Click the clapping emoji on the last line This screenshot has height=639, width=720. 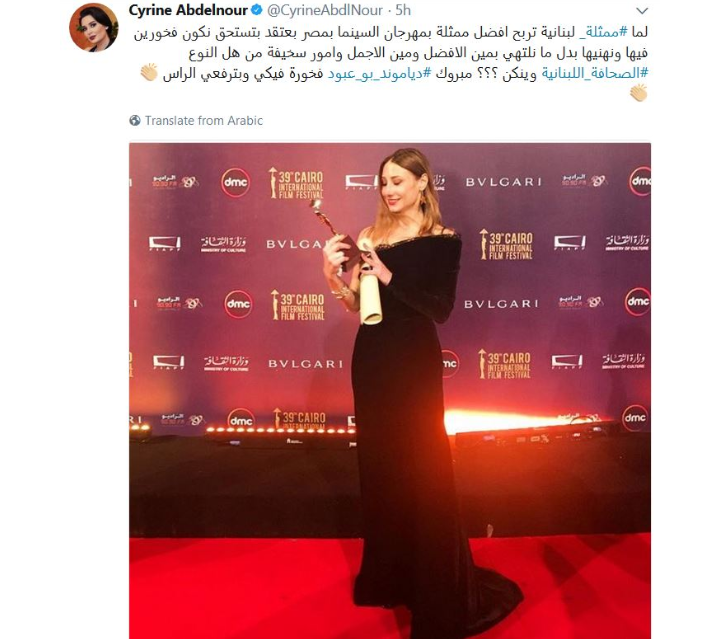click(x=639, y=93)
